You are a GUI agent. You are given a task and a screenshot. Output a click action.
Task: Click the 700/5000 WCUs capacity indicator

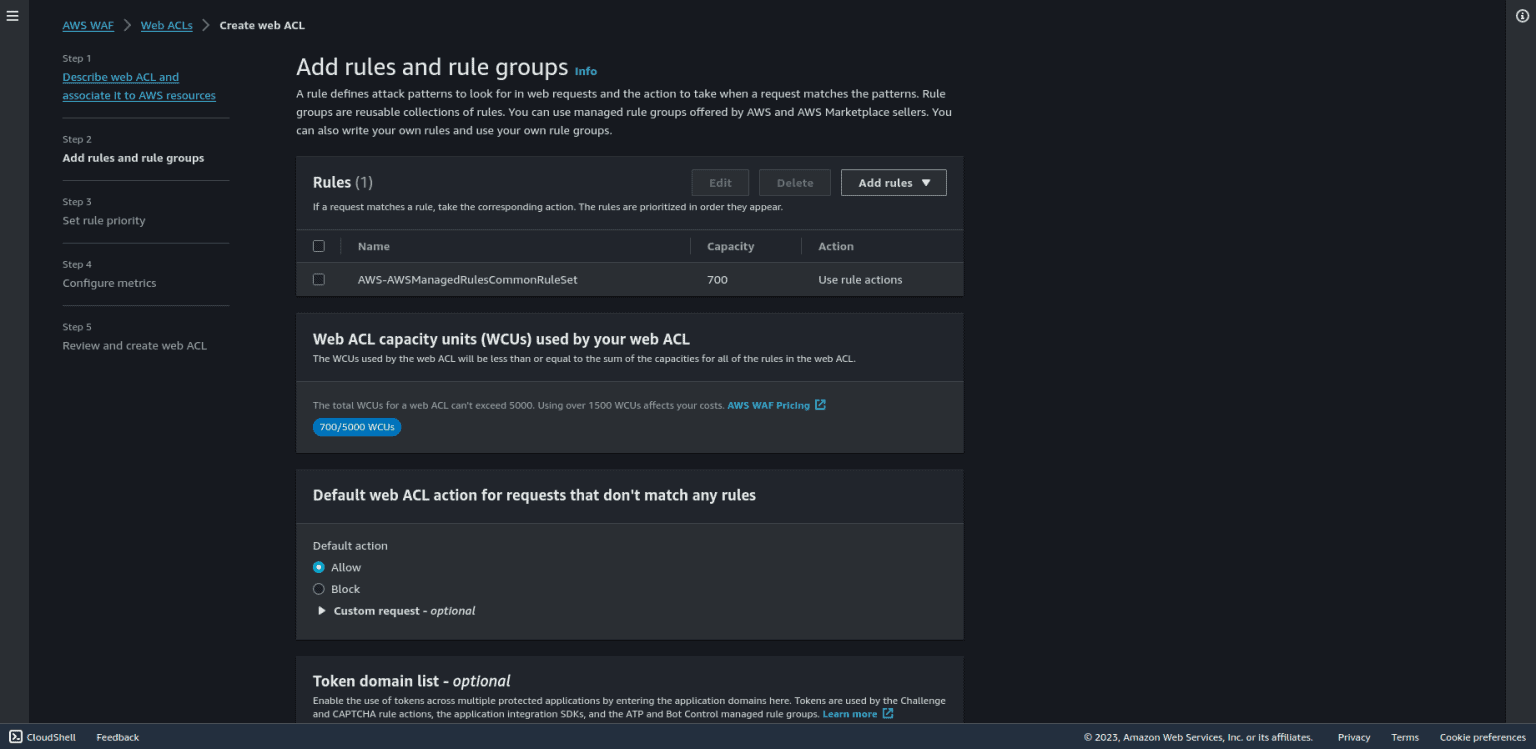357,427
